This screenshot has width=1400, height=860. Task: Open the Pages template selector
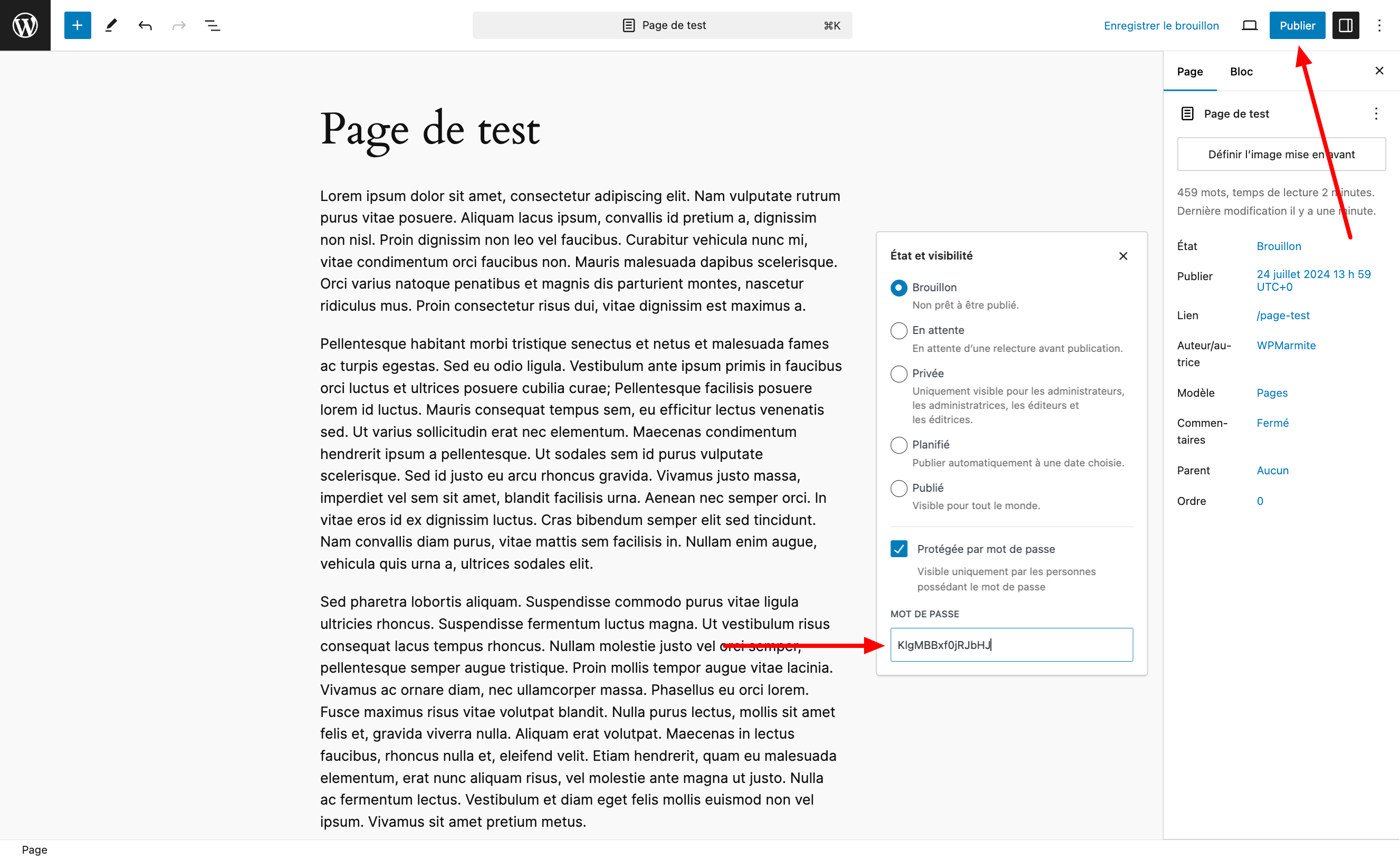[1271, 393]
